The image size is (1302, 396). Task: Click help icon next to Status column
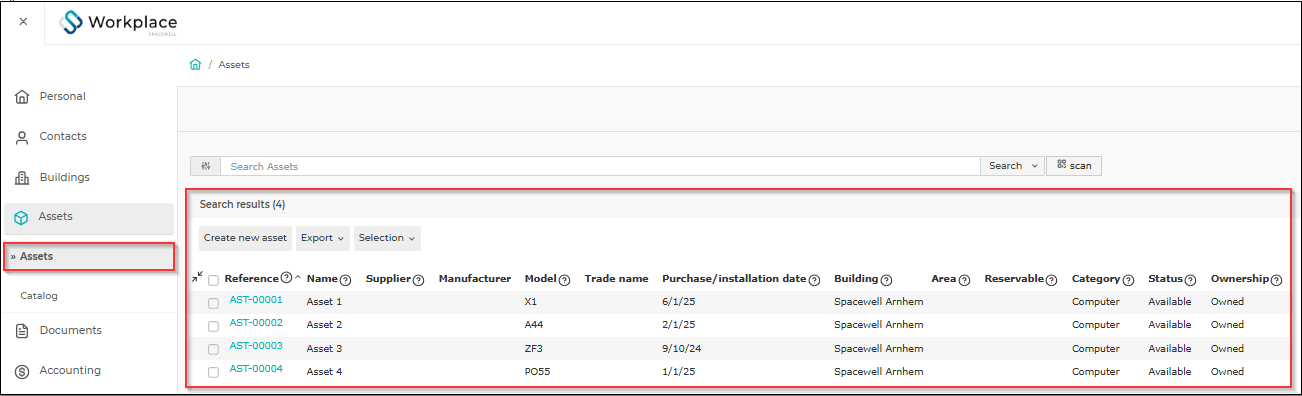tap(1191, 280)
